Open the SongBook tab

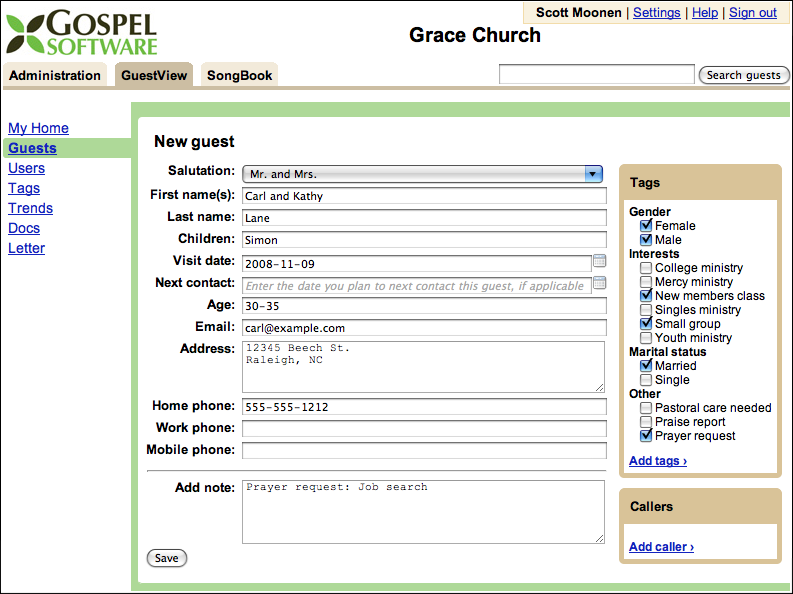239,75
